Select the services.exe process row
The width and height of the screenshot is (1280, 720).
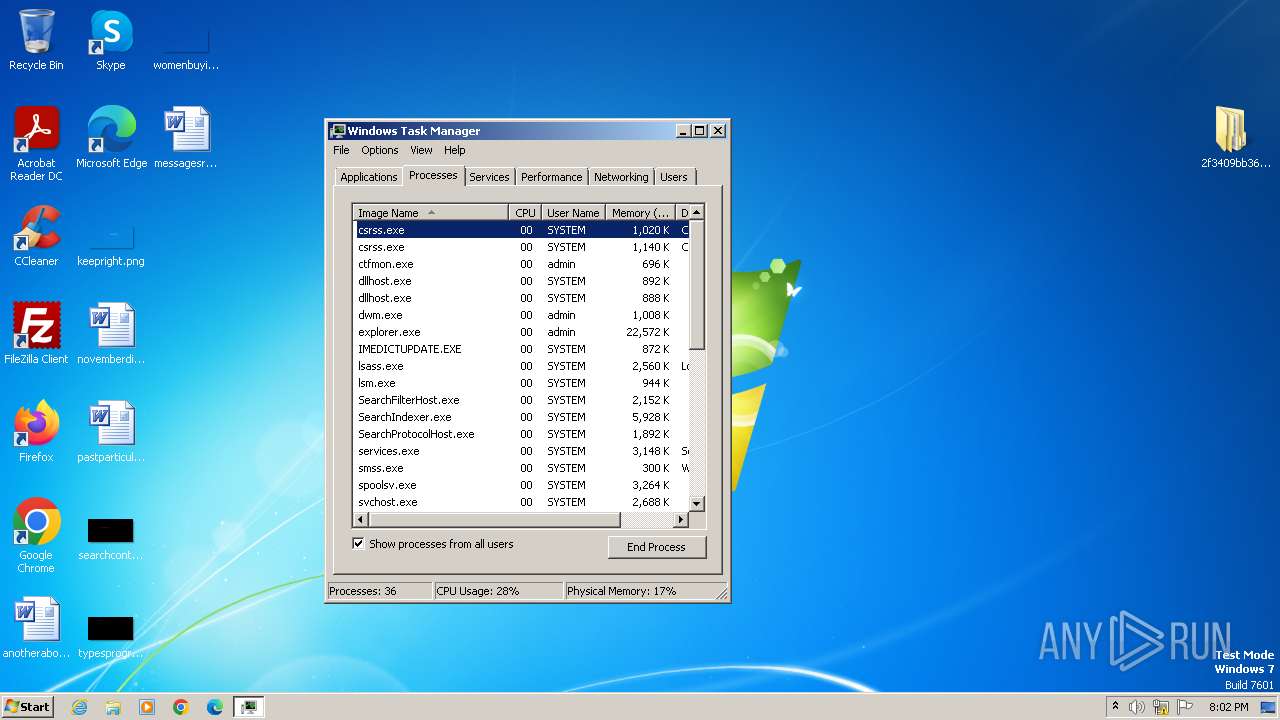521,451
